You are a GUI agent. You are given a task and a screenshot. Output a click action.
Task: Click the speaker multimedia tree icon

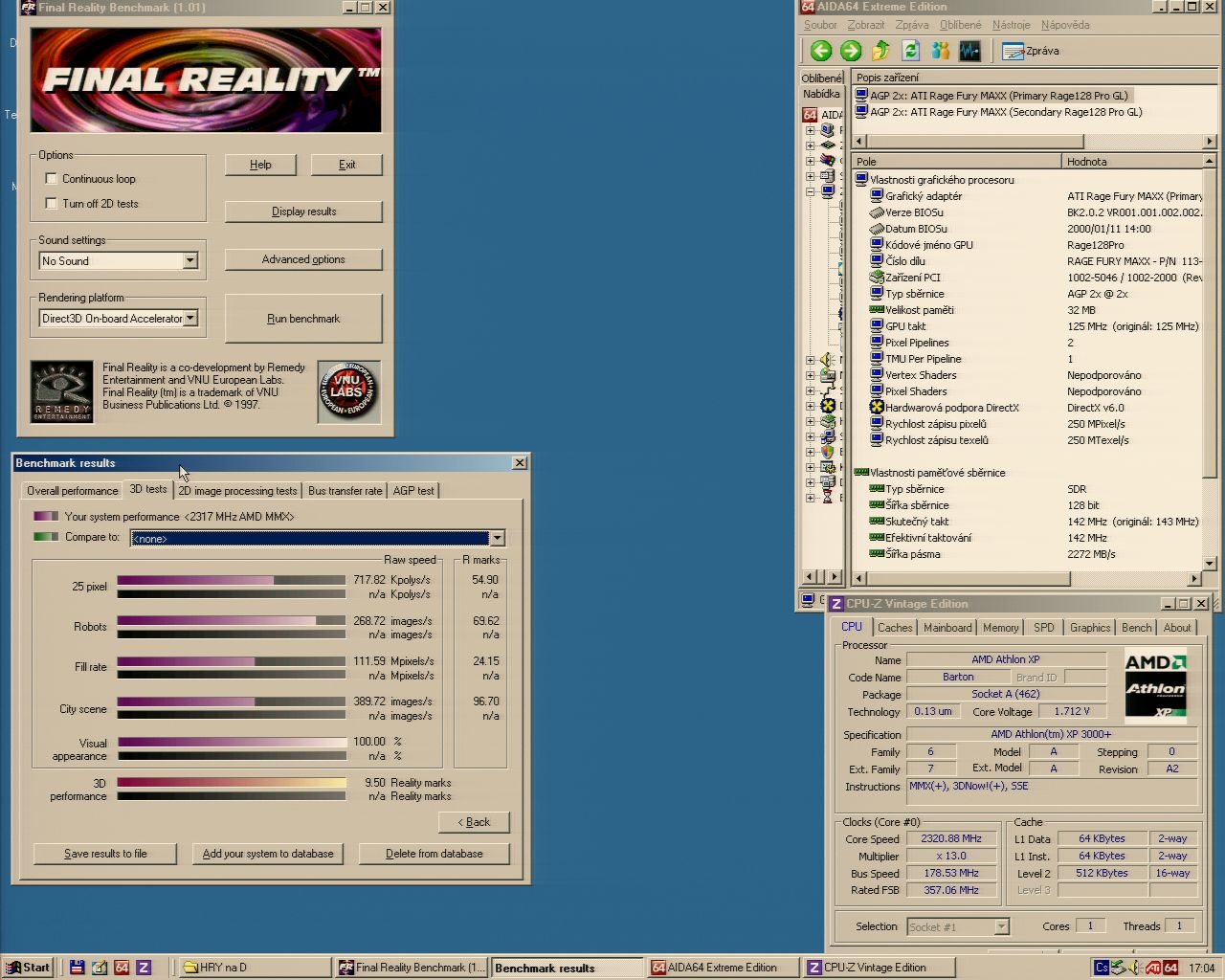828,360
